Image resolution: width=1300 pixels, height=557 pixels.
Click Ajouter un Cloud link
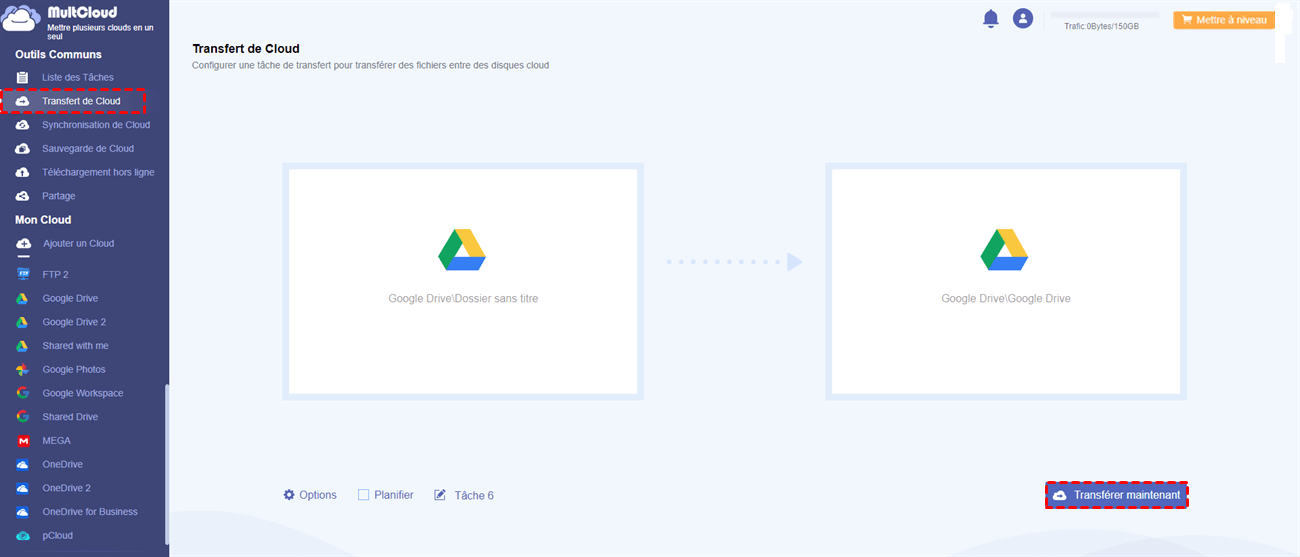tap(78, 243)
